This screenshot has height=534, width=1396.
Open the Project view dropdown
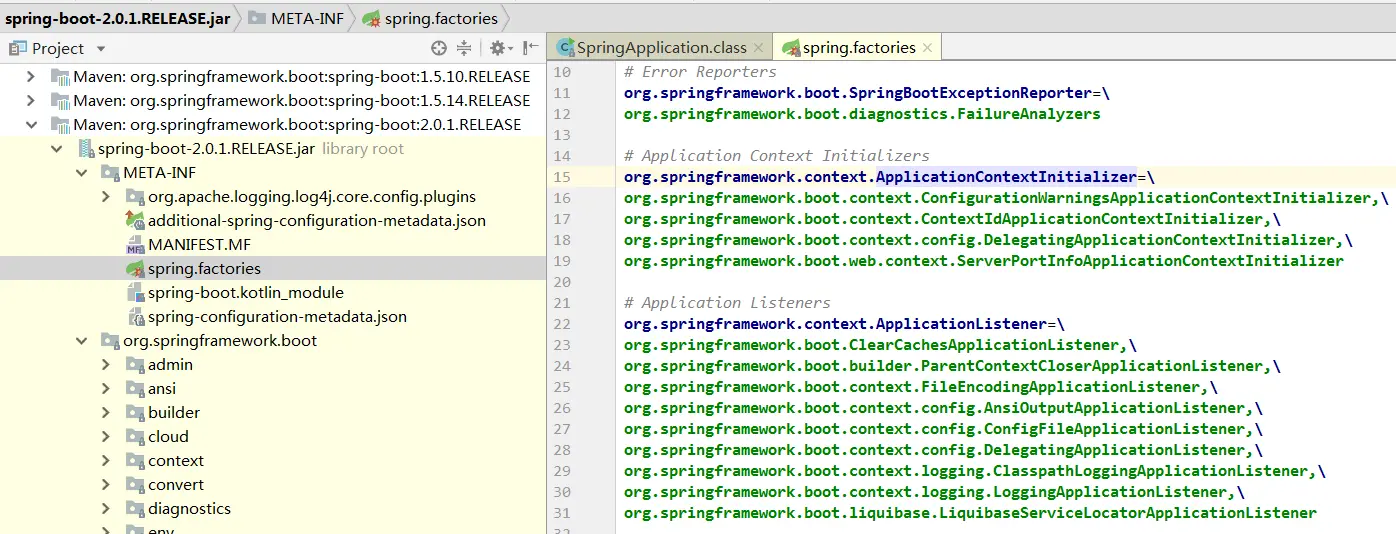click(x=100, y=48)
